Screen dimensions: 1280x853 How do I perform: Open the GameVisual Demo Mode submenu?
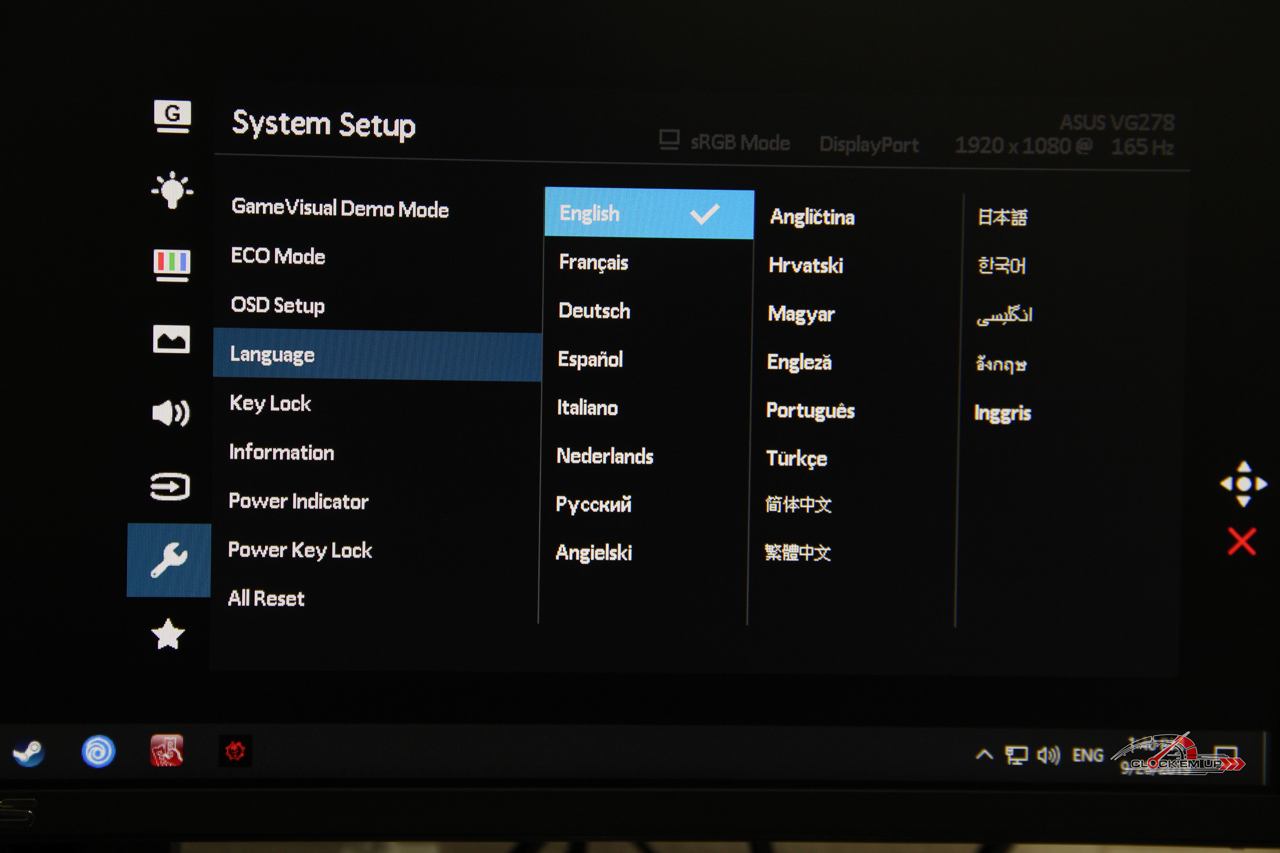pos(340,209)
